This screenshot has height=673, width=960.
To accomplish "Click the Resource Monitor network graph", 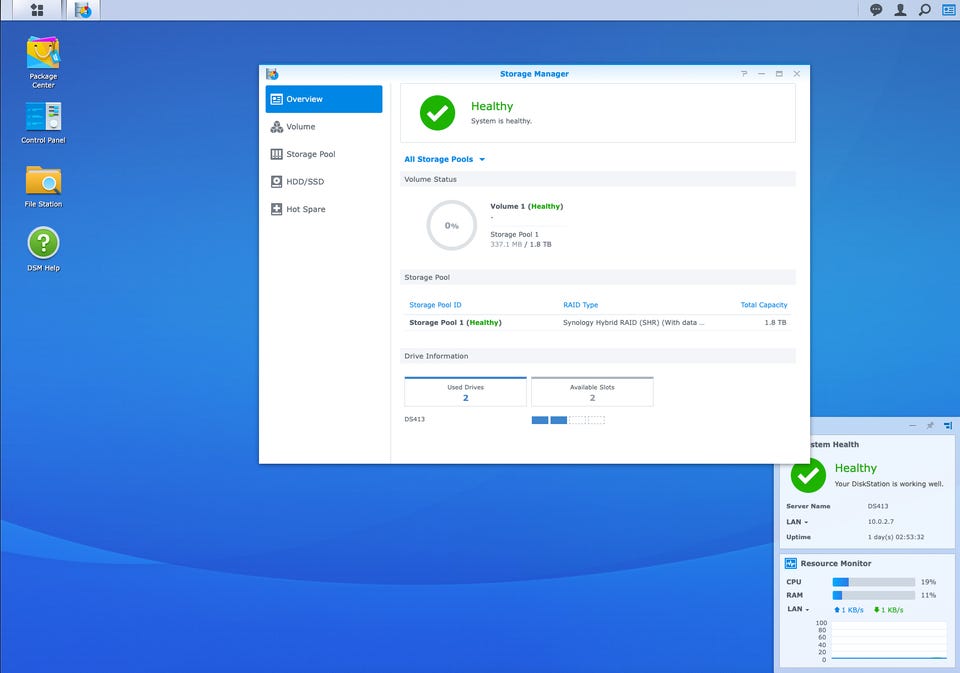I will pos(888,641).
